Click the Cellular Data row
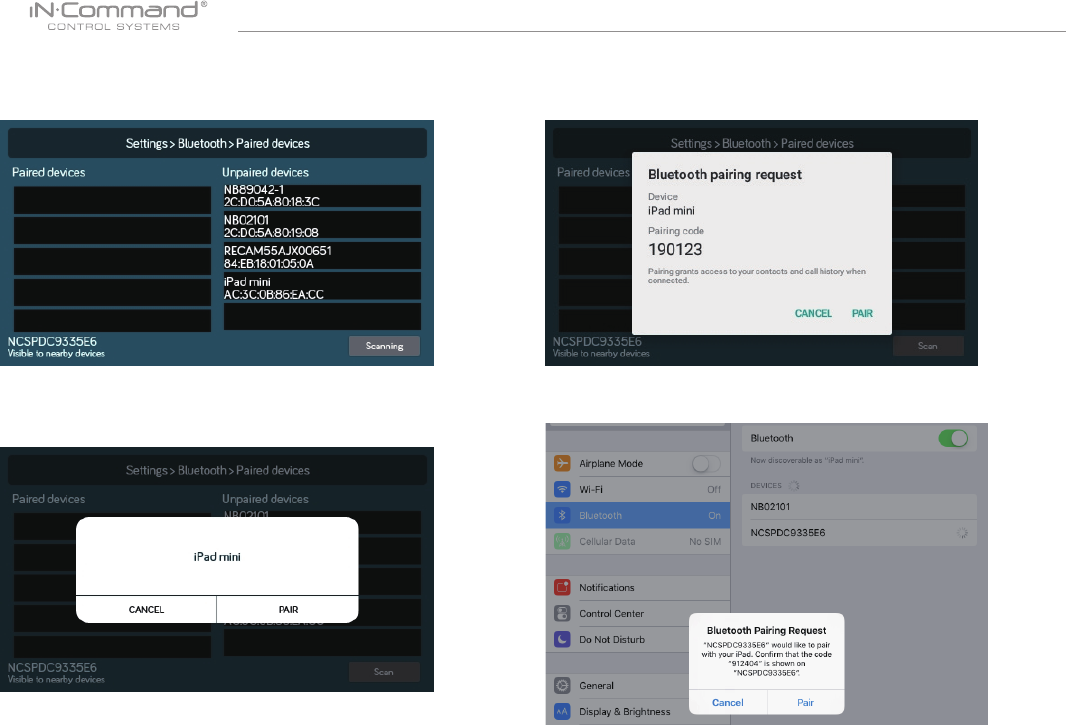 tap(638, 541)
